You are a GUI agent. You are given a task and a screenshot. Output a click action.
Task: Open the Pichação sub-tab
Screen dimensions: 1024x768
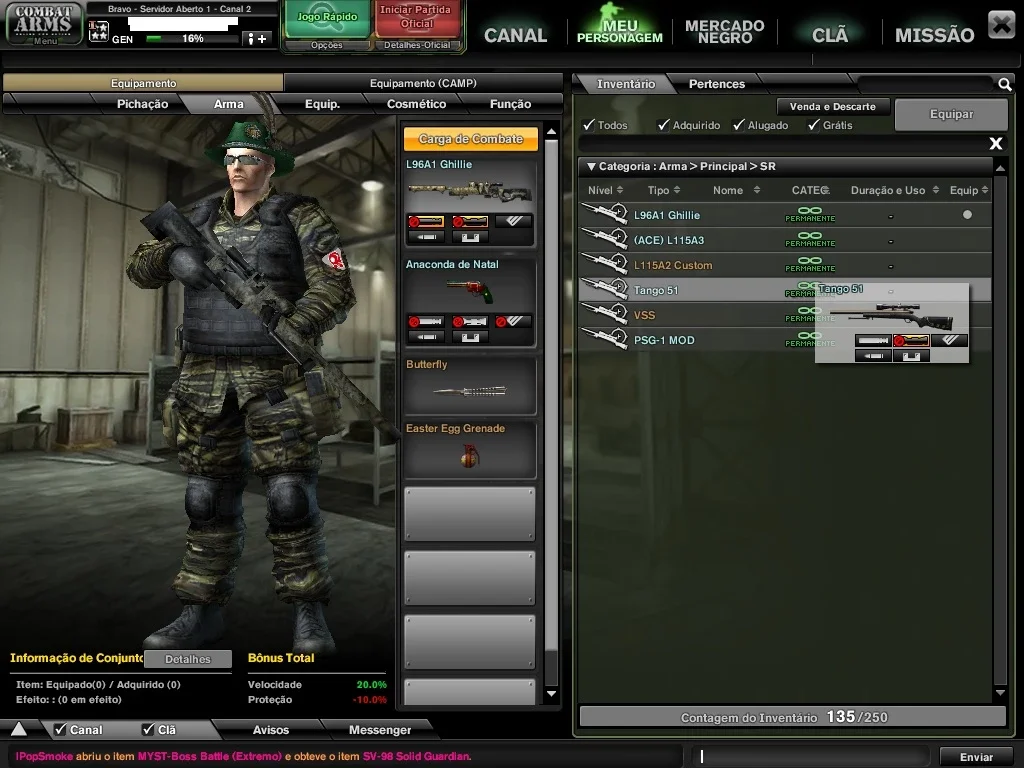pyautogui.click(x=142, y=104)
